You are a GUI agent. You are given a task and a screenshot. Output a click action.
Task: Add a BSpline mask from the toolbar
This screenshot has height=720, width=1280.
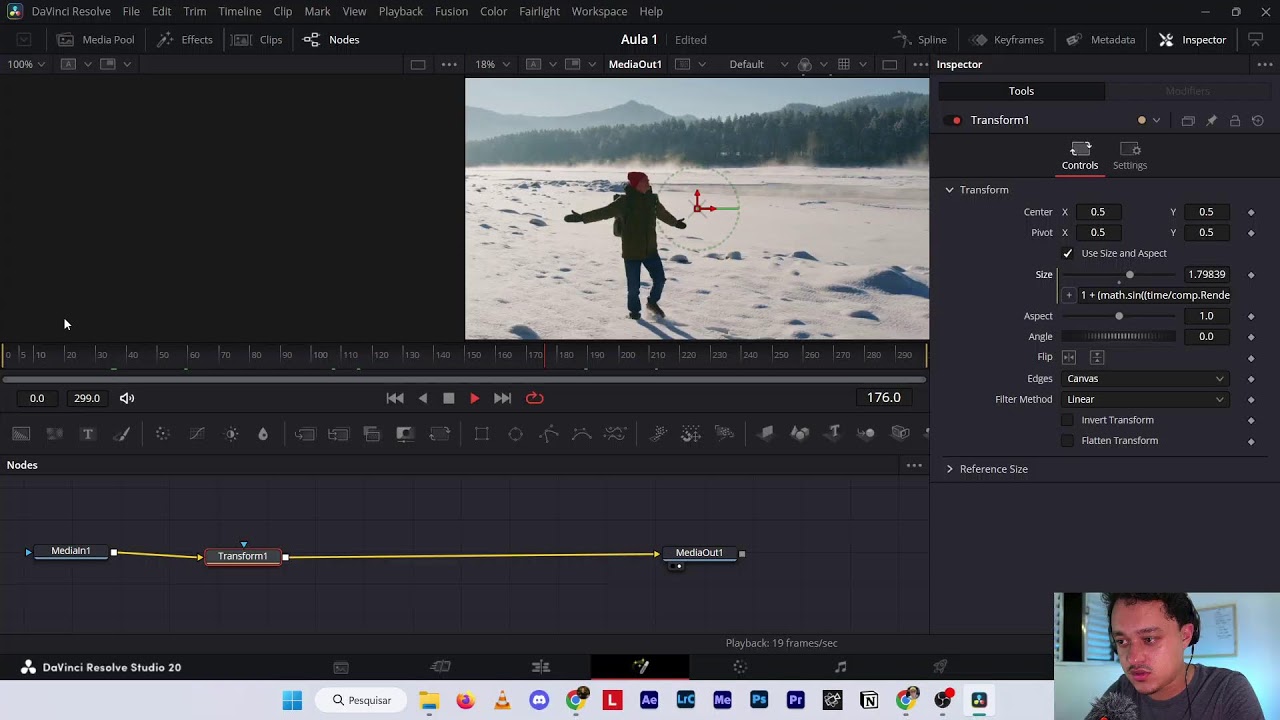tap(582, 433)
